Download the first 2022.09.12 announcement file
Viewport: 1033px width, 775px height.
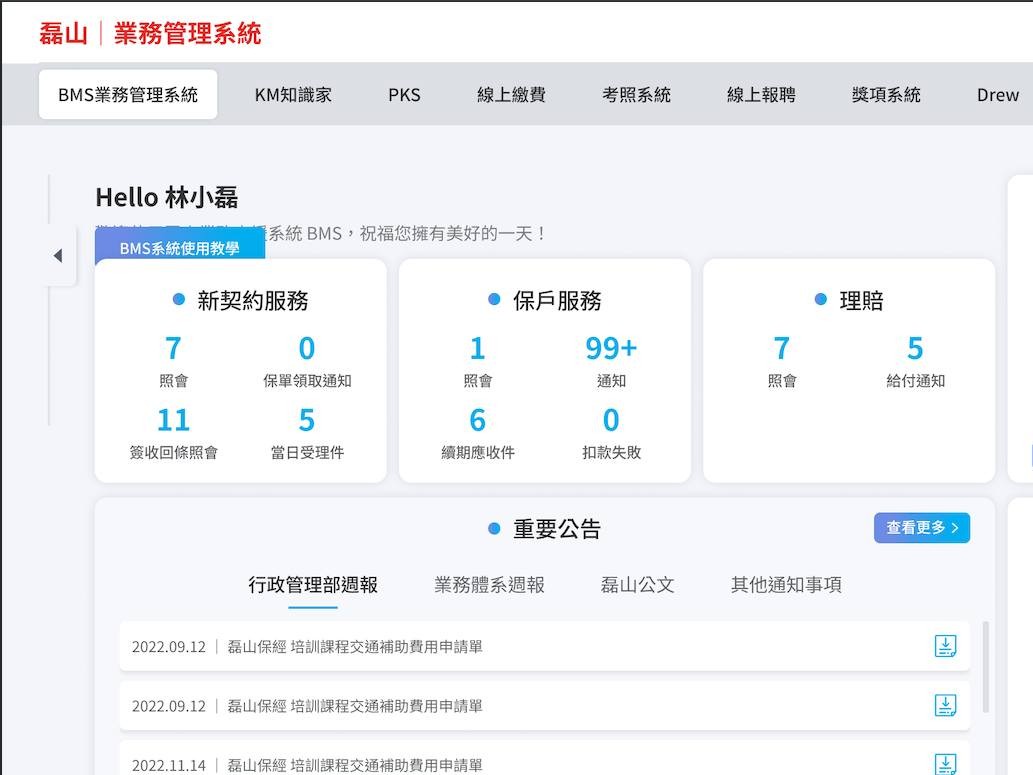945,646
